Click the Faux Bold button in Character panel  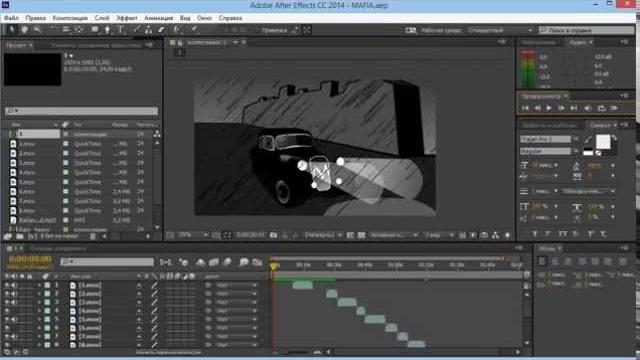[535, 234]
